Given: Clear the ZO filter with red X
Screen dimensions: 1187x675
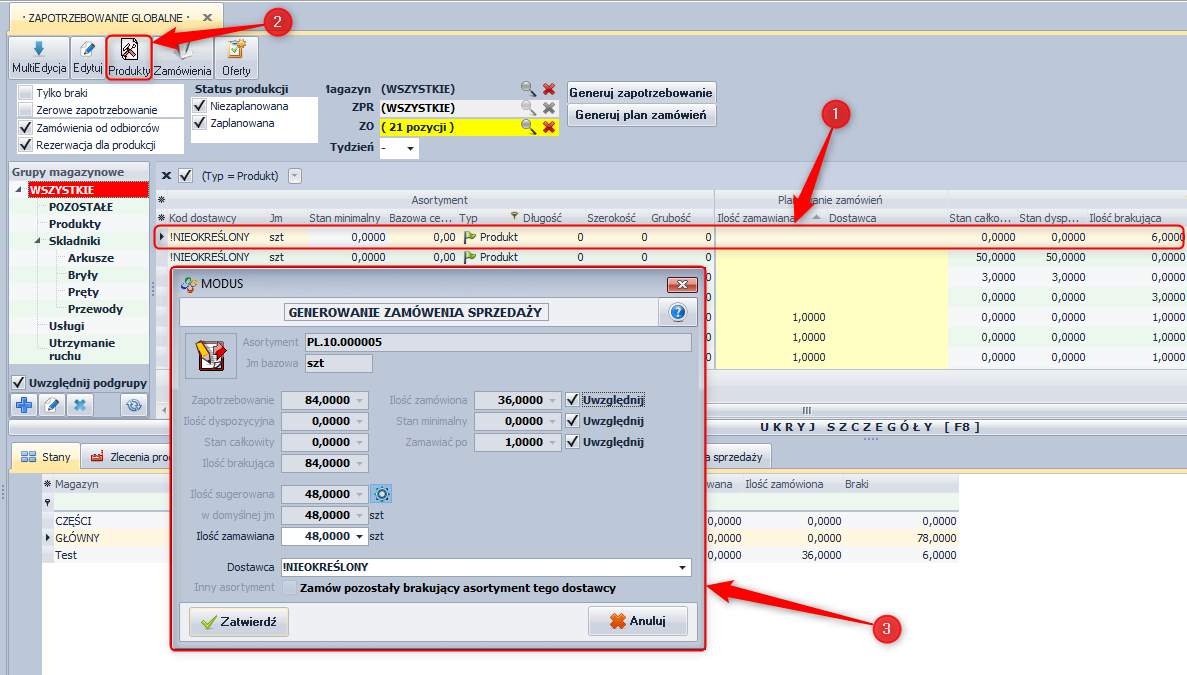Looking at the screenshot, I should tap(549, 127).
